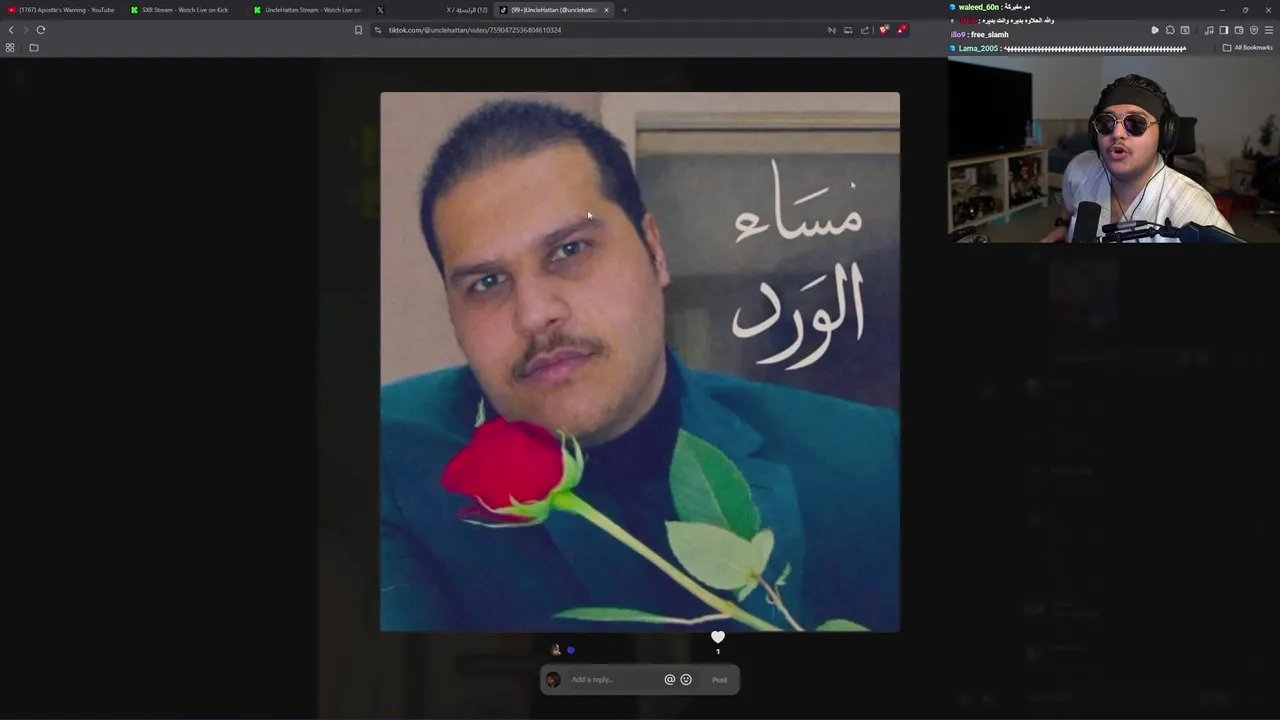
Task: Open the red shield extension icon
Action: coord(883,30)
